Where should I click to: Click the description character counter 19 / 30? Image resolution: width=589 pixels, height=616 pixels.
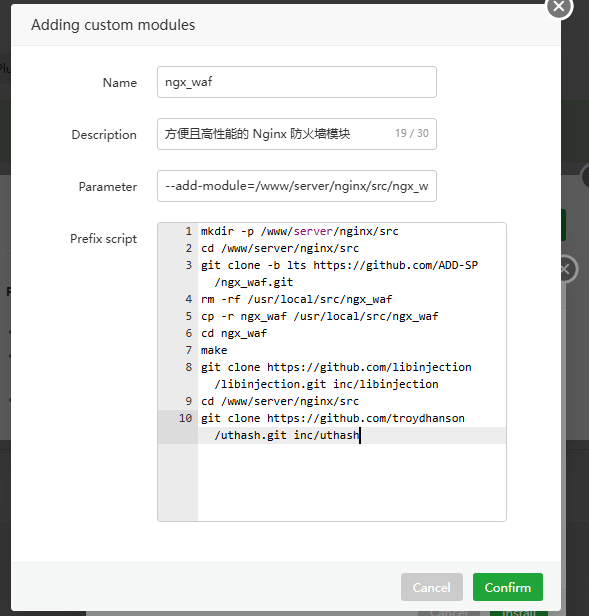coord(412,134)
